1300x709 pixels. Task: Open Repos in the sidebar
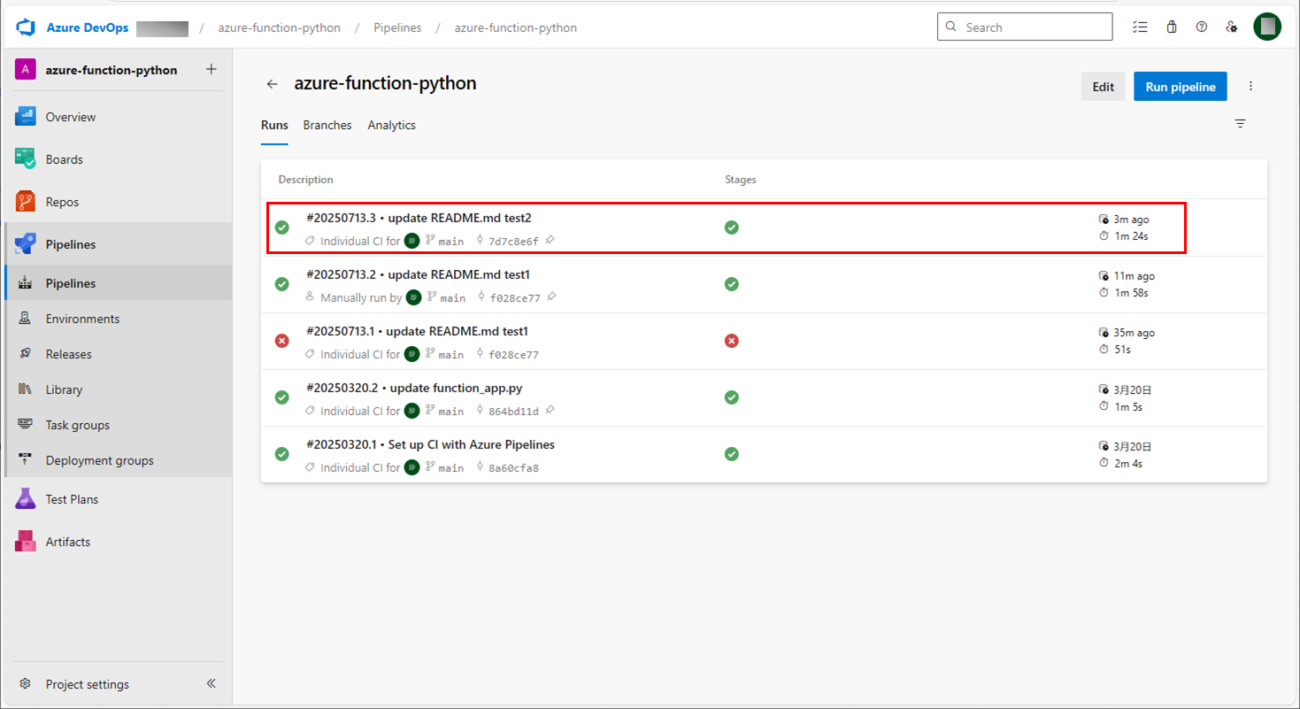[117, 202]
